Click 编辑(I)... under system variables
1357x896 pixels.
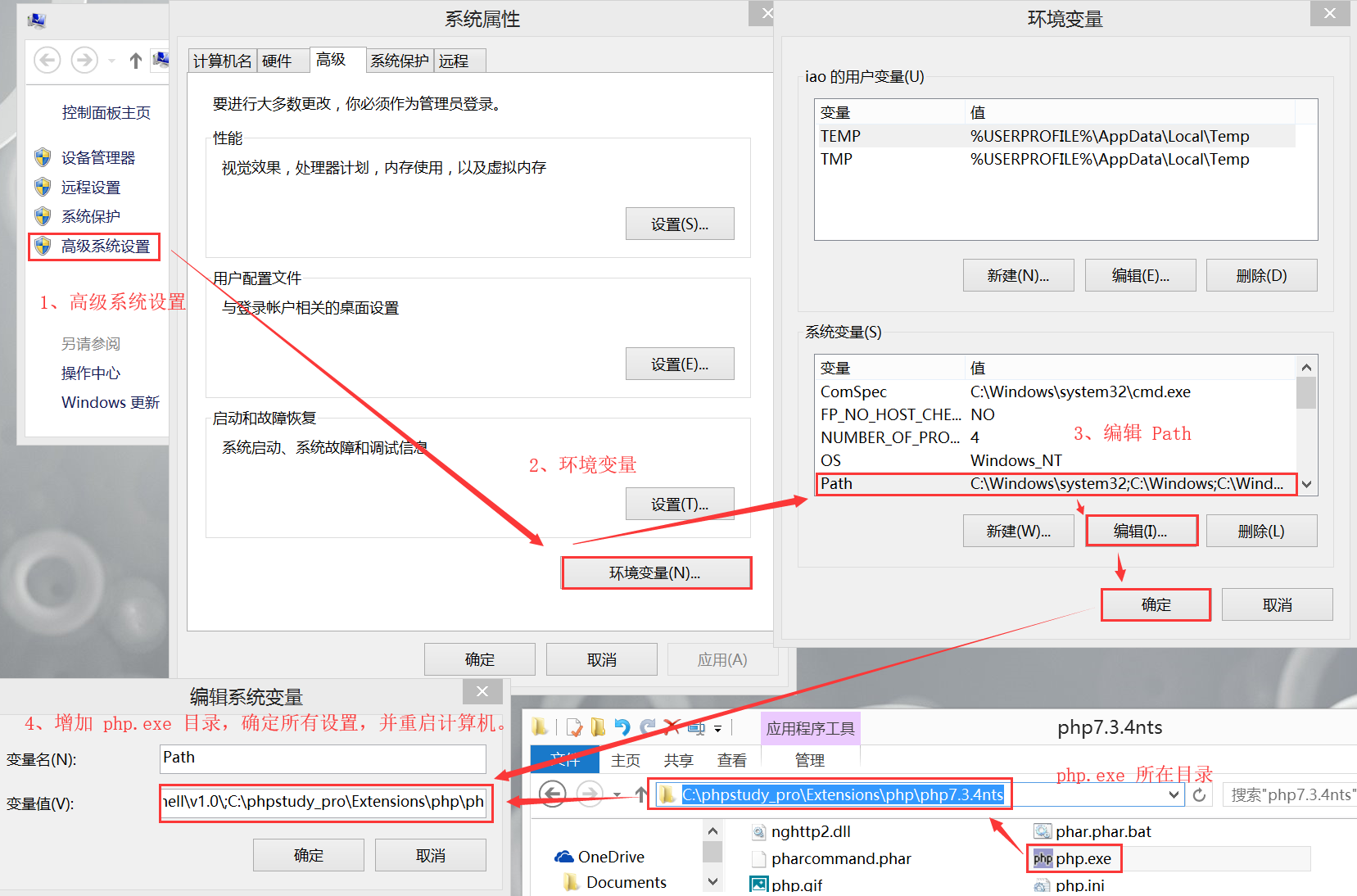point(1141,531)
